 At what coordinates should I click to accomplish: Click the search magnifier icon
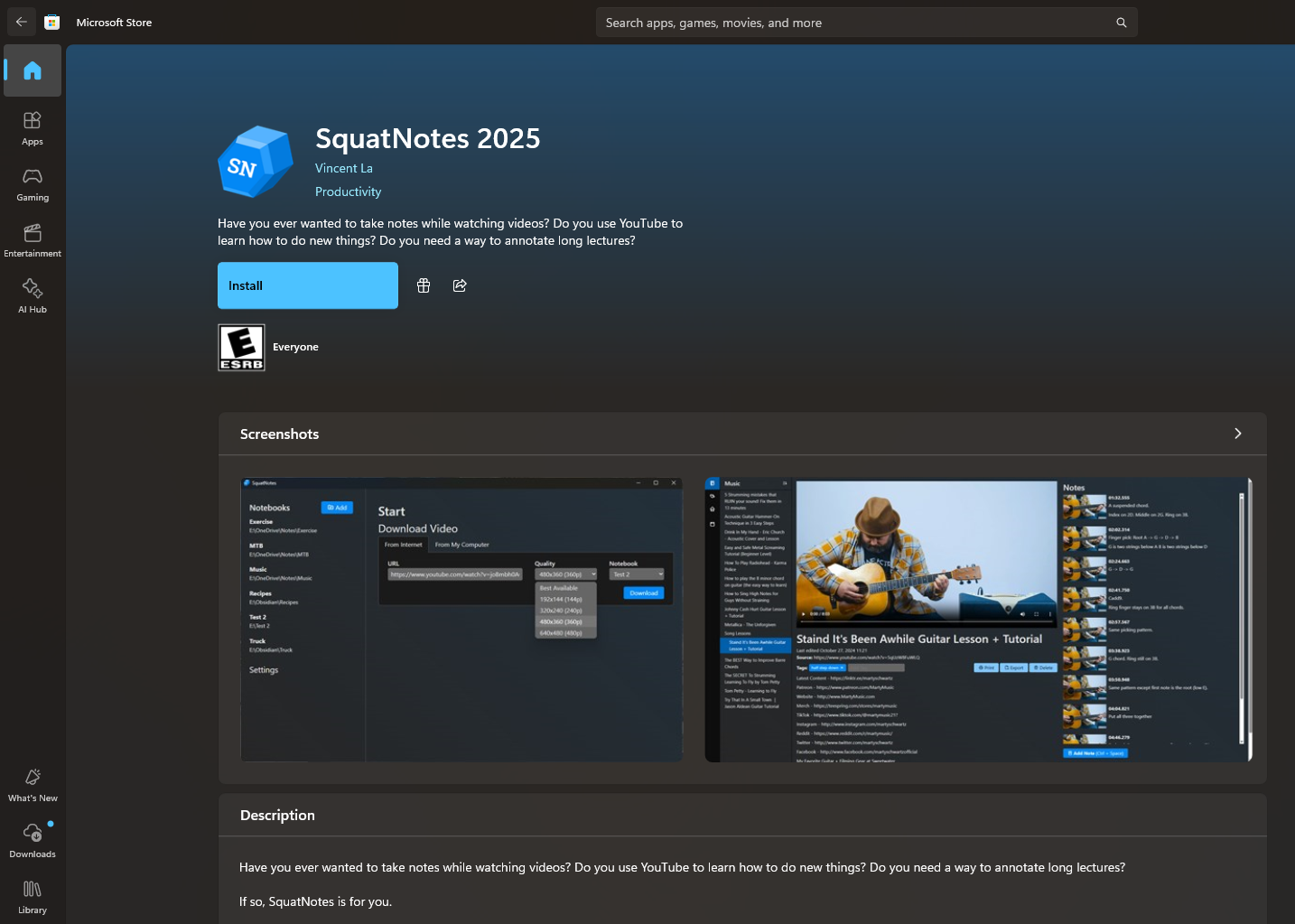(x=1122, y=23)
